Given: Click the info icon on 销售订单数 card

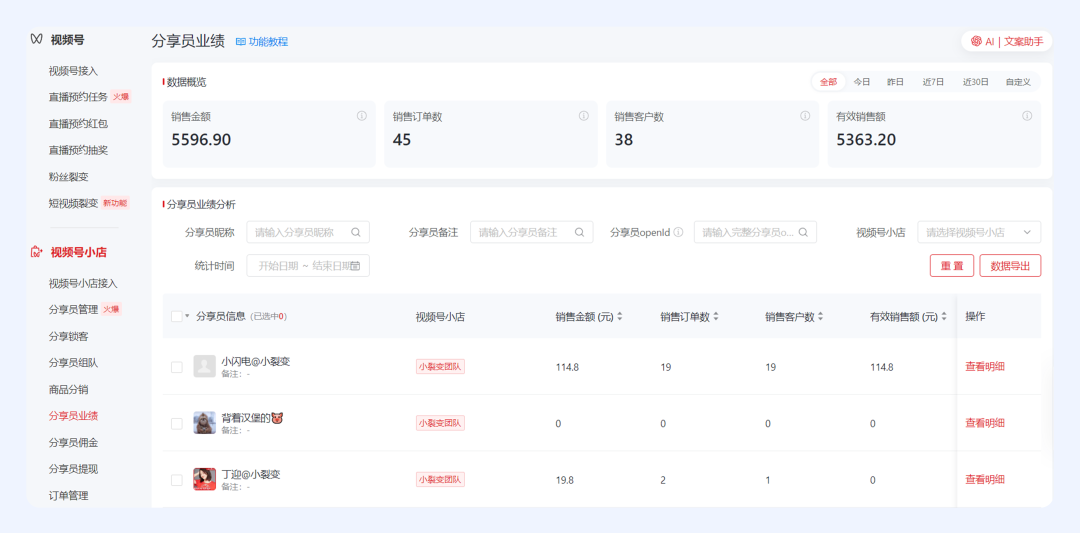Looking at the screenshot, I should click(x=583, y=116).
